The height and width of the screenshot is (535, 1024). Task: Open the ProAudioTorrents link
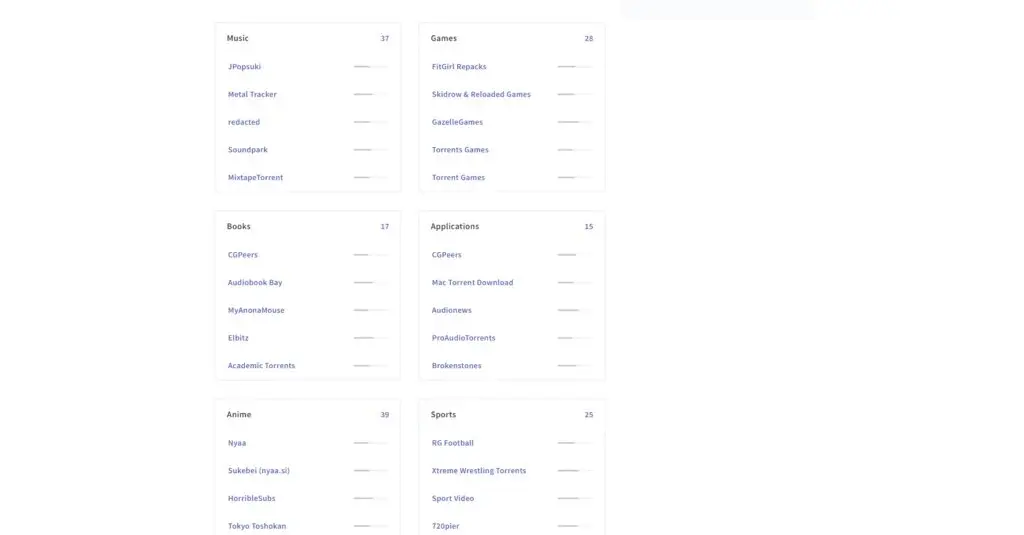[464, 338]
